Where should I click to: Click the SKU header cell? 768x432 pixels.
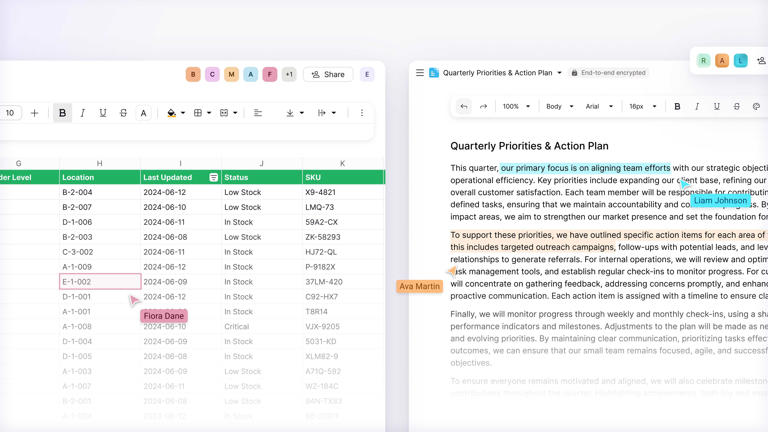coord(343,177)
